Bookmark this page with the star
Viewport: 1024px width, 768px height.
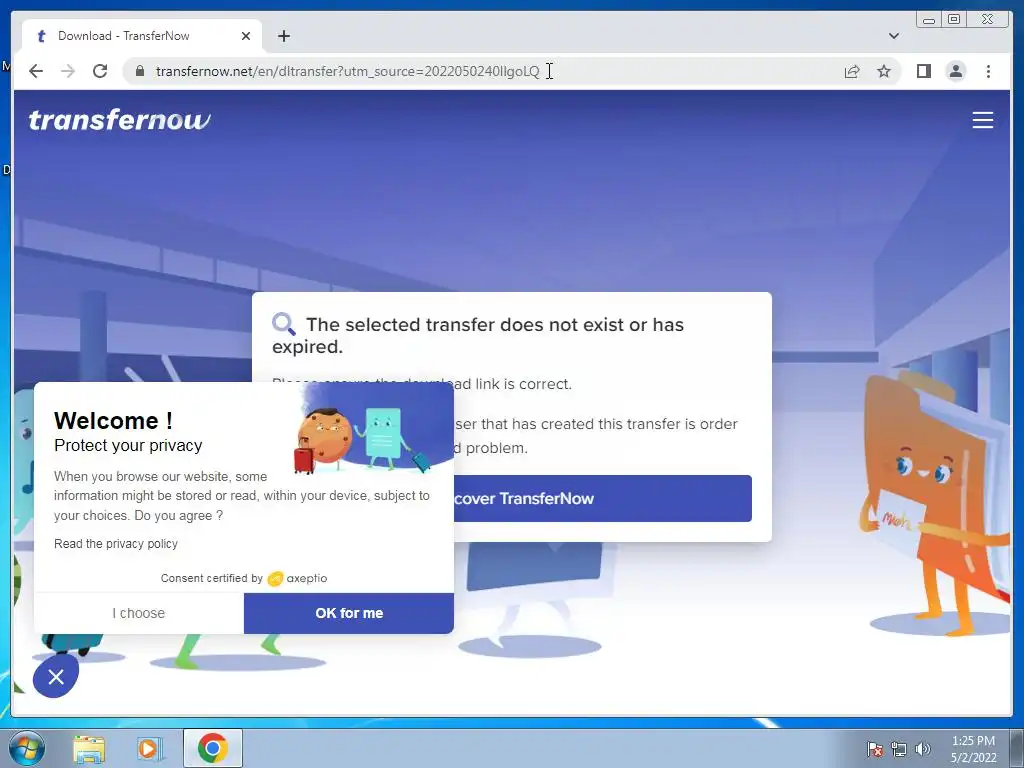tap(884, 71)
